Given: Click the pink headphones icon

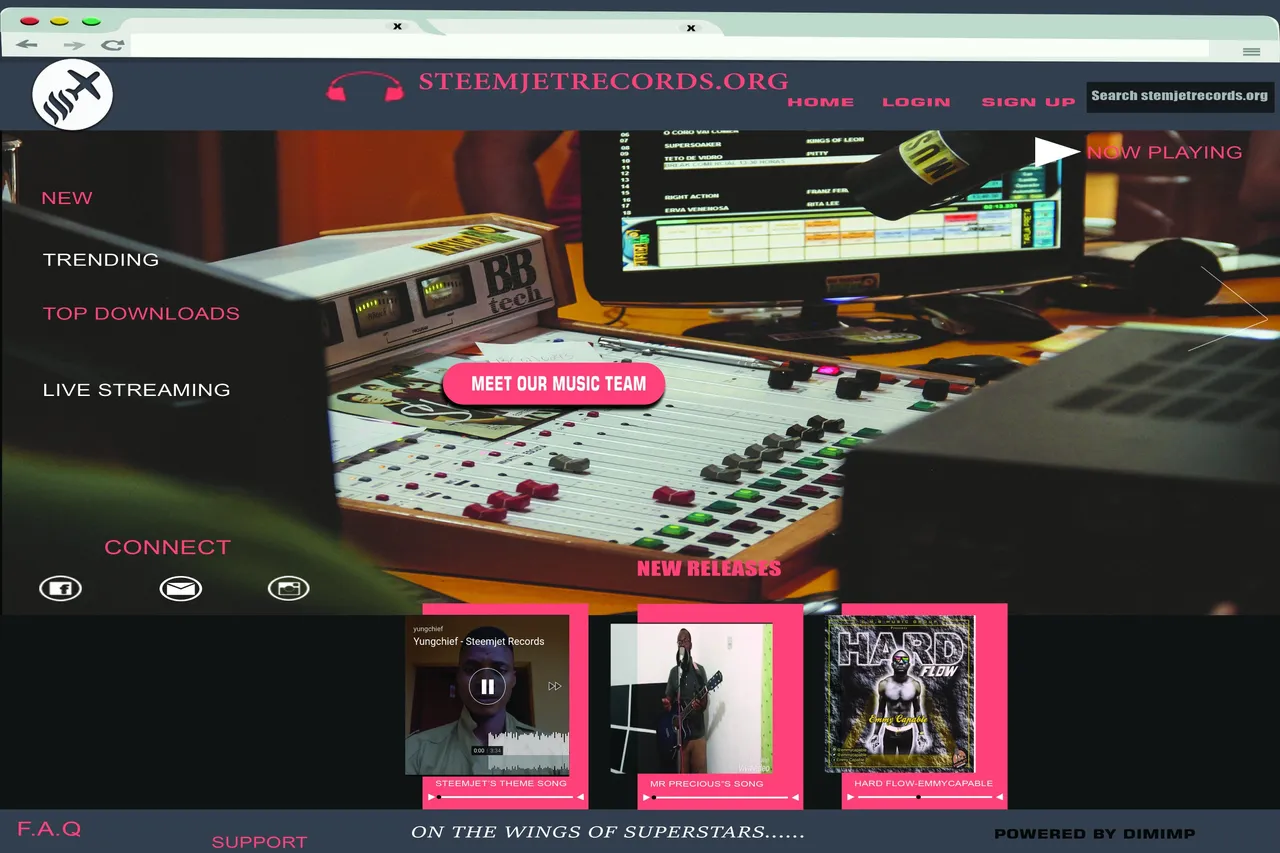Looking at the screenshot, I should coord(365,86).
